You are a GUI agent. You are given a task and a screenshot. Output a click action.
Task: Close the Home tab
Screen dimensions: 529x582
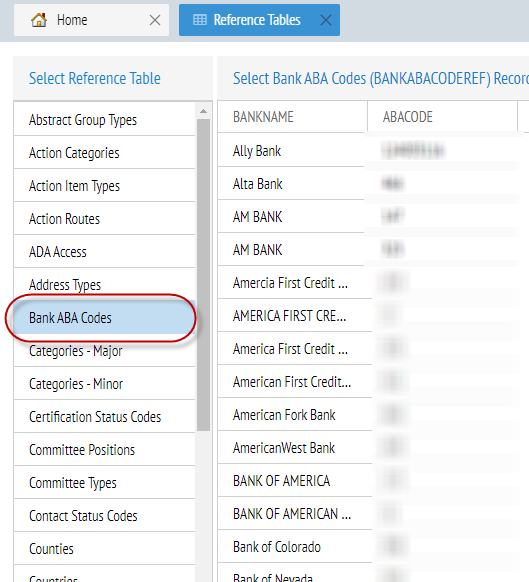[x=155, y=20]
